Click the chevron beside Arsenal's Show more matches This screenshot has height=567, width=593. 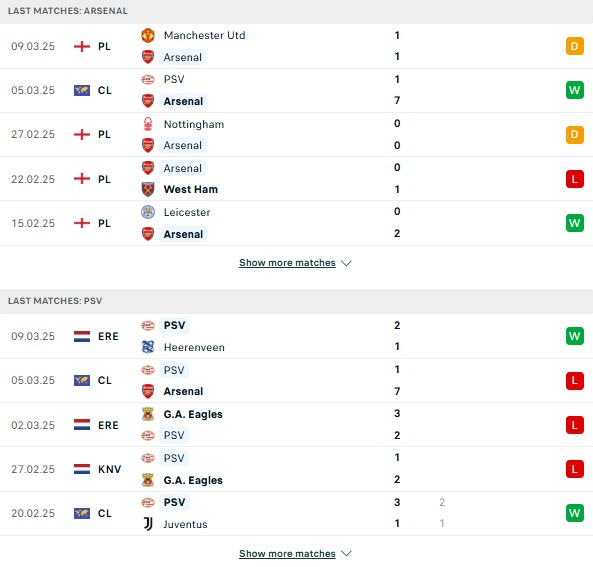346,263
